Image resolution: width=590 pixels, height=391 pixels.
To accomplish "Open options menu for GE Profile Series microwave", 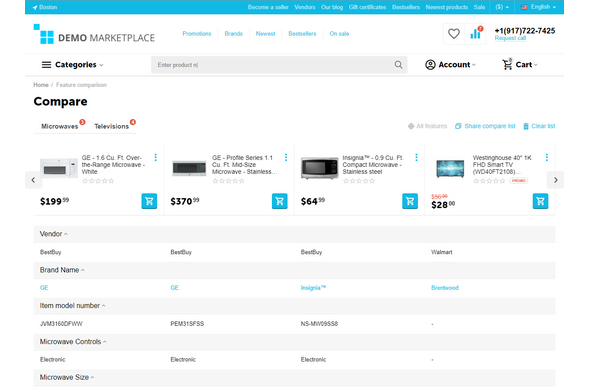I will [x=286, y=157].
